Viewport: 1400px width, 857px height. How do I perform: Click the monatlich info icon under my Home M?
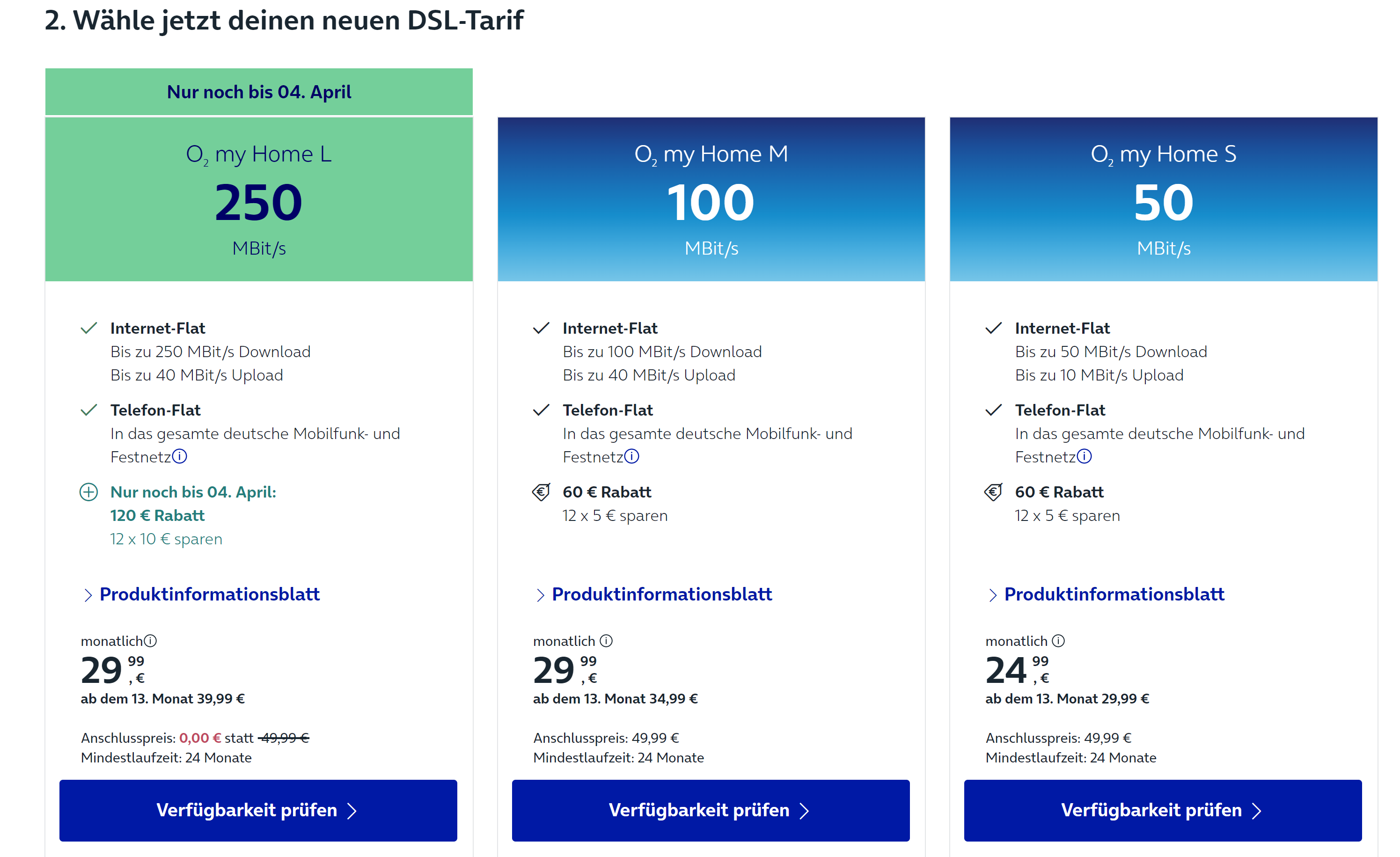pyautogui.click(x=607, y=640)
